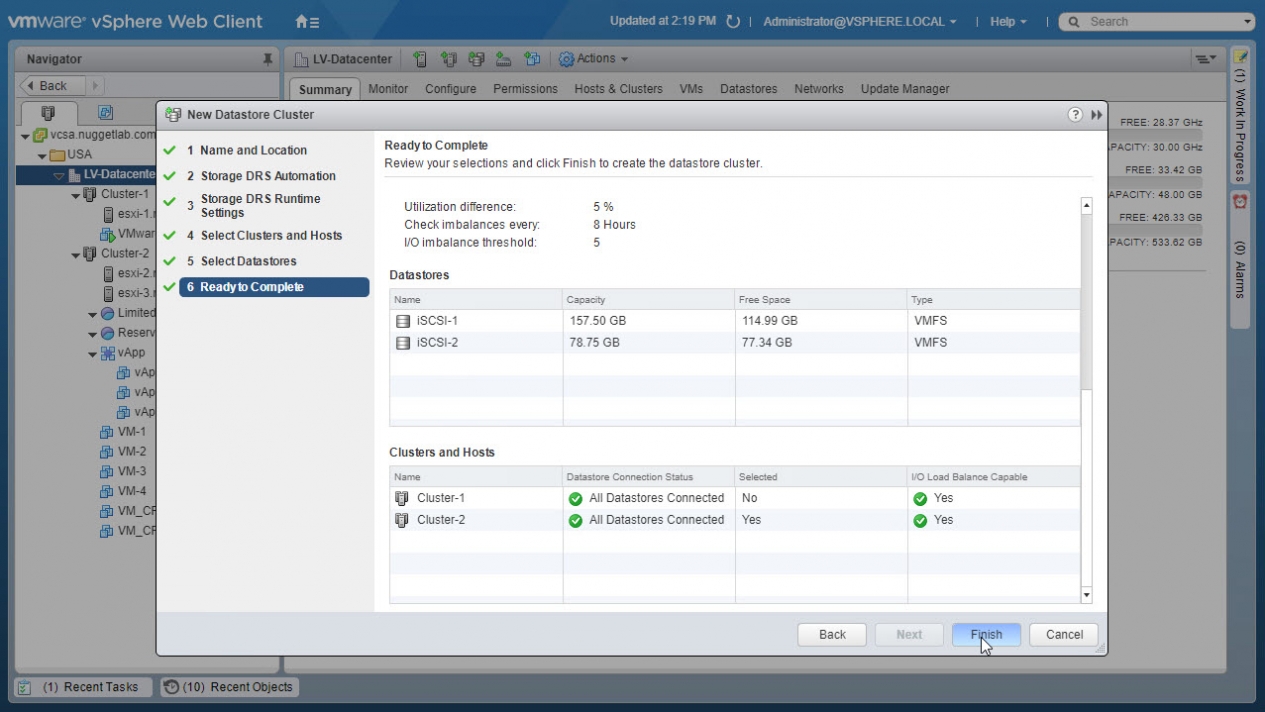Viewport: 1265px width, 712px height.
Task: Pin the Navigator panel
Action: point(267,59)
